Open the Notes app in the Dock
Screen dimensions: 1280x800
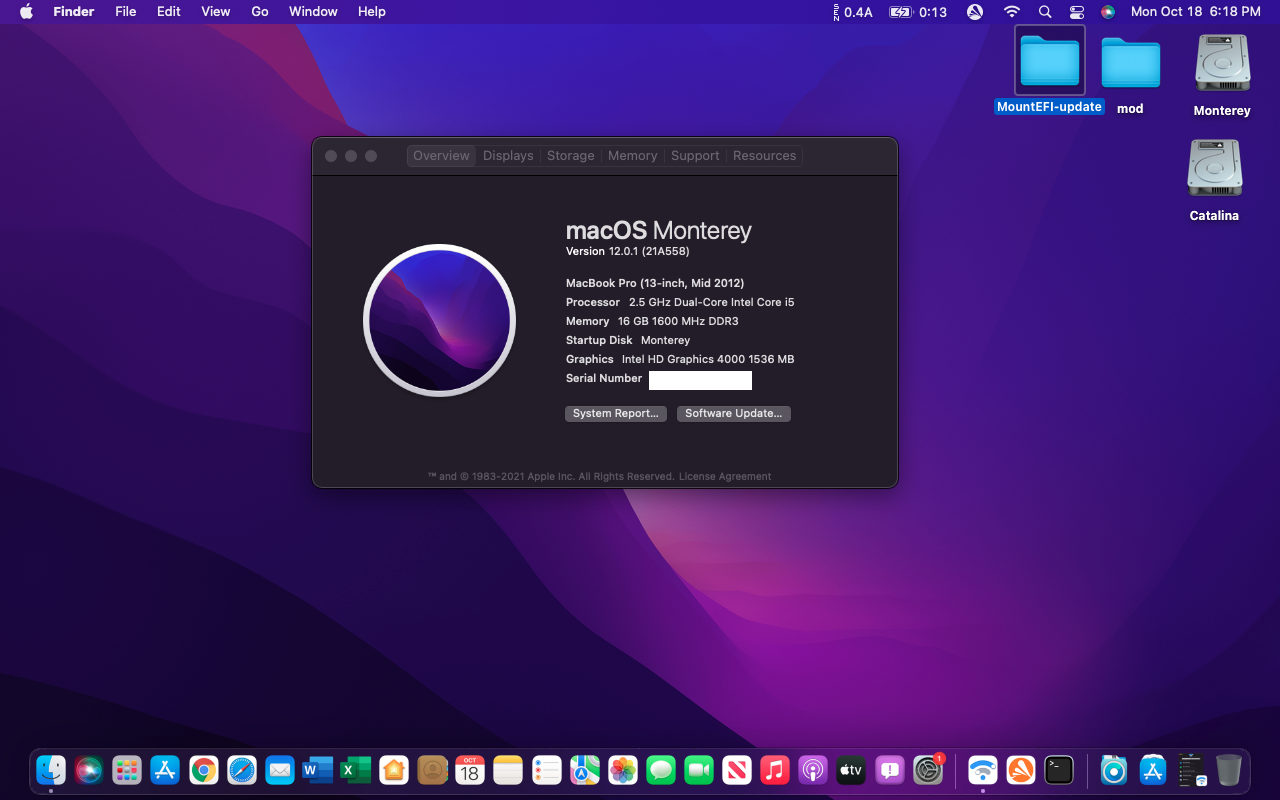tap(508, 770)
